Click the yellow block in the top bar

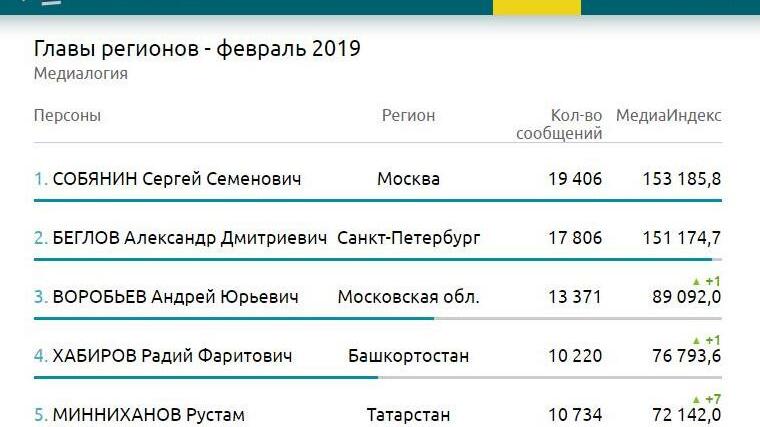click(536, 7)
